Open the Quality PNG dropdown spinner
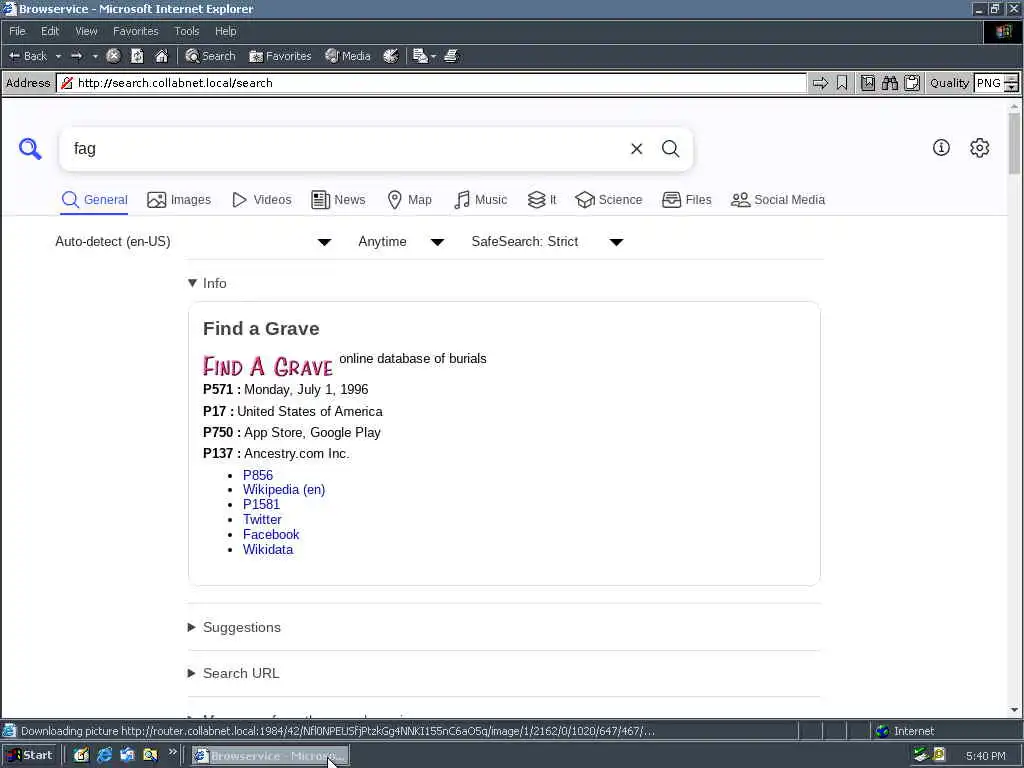Screen dimensions: 1024x768 coord(1011,83)
